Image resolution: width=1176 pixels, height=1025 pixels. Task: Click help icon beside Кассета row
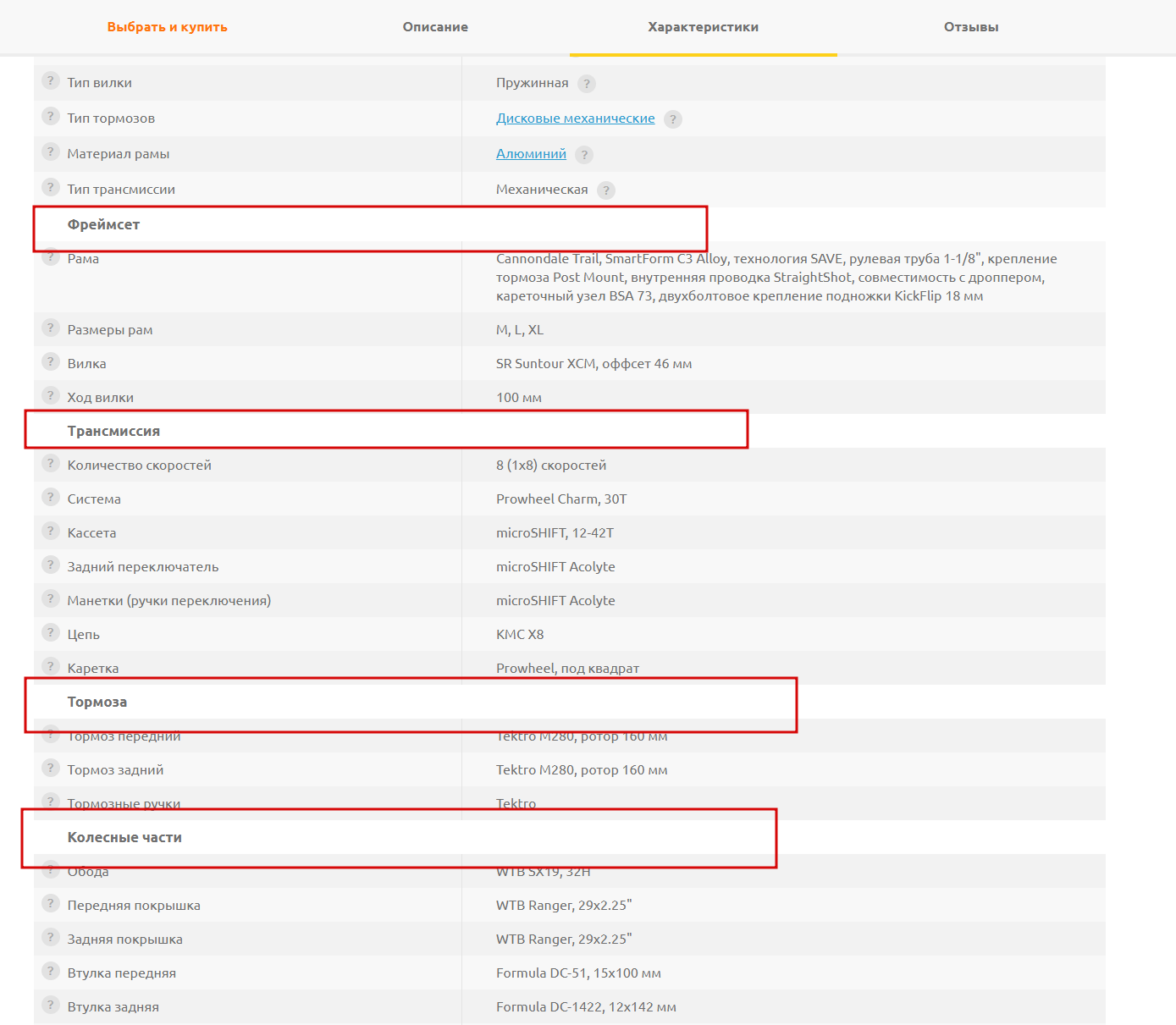tap(51, 532)
